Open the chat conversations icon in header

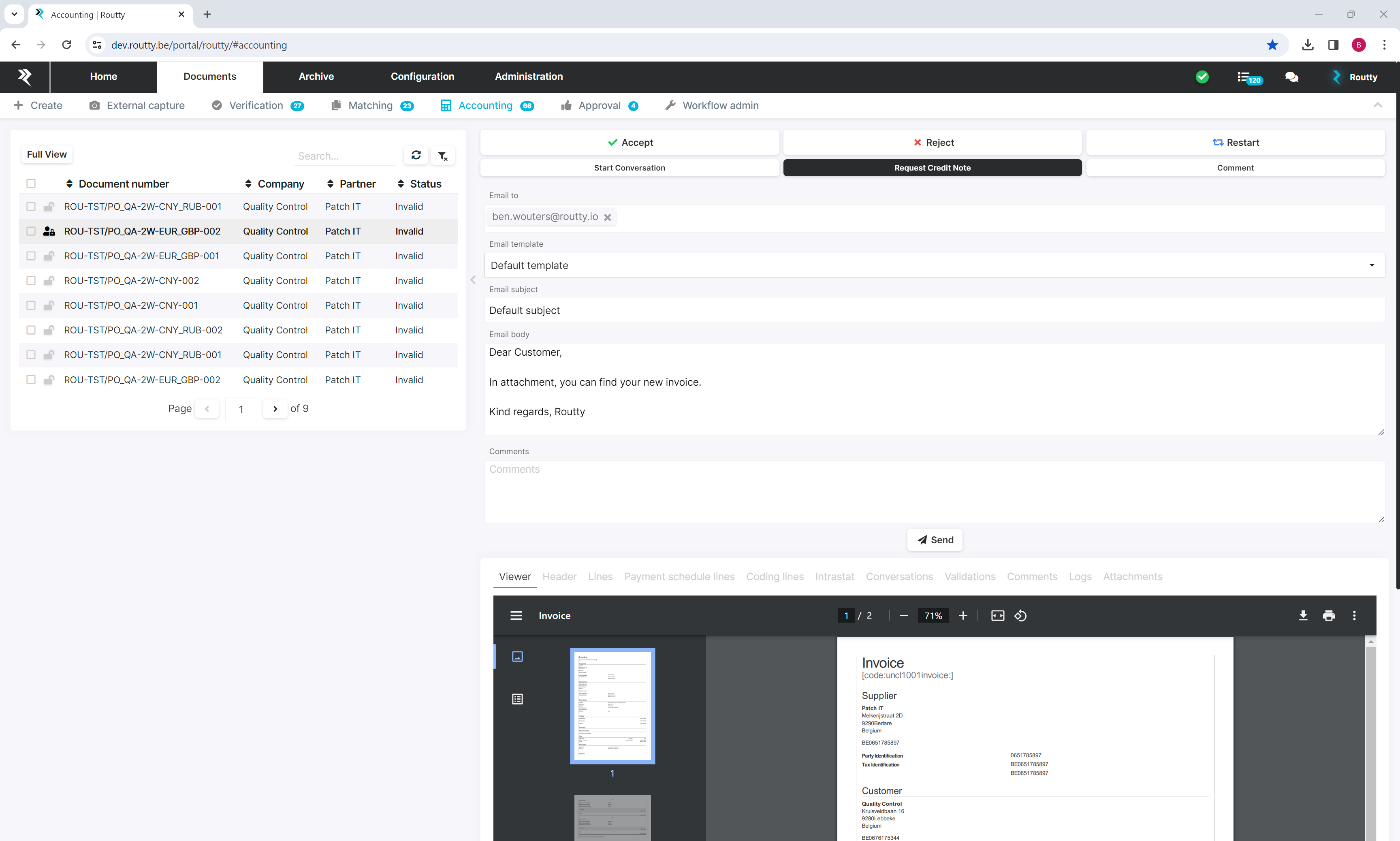(x=1291, y=77)
